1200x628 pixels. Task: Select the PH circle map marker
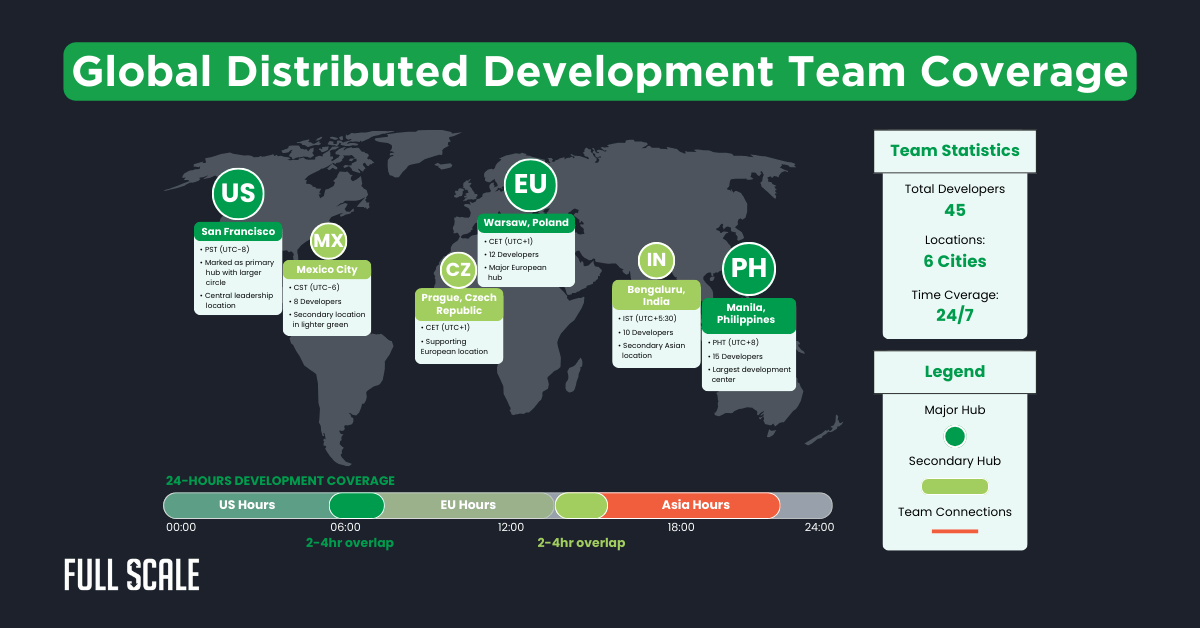[749, 268]
